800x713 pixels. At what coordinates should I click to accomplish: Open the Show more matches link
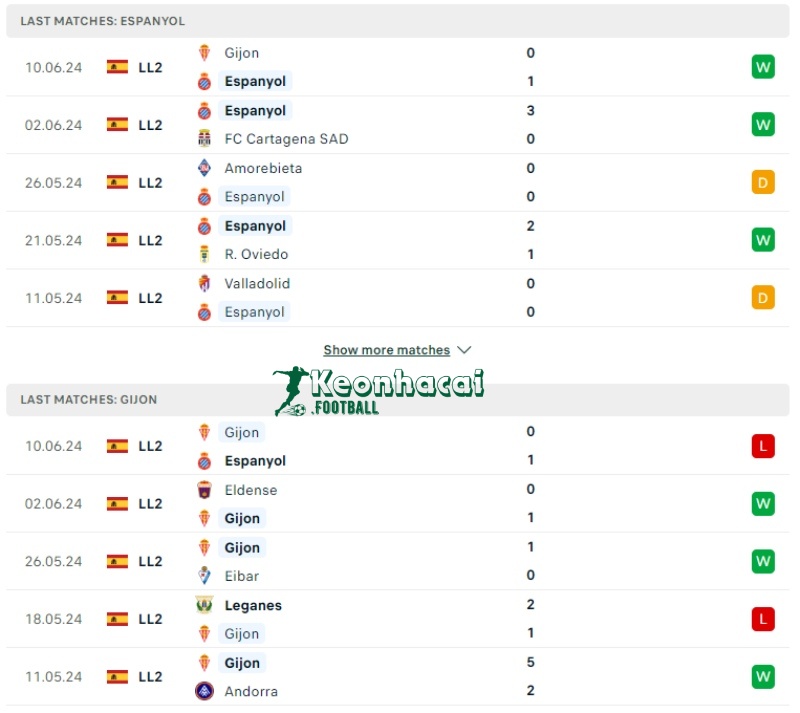387,350
